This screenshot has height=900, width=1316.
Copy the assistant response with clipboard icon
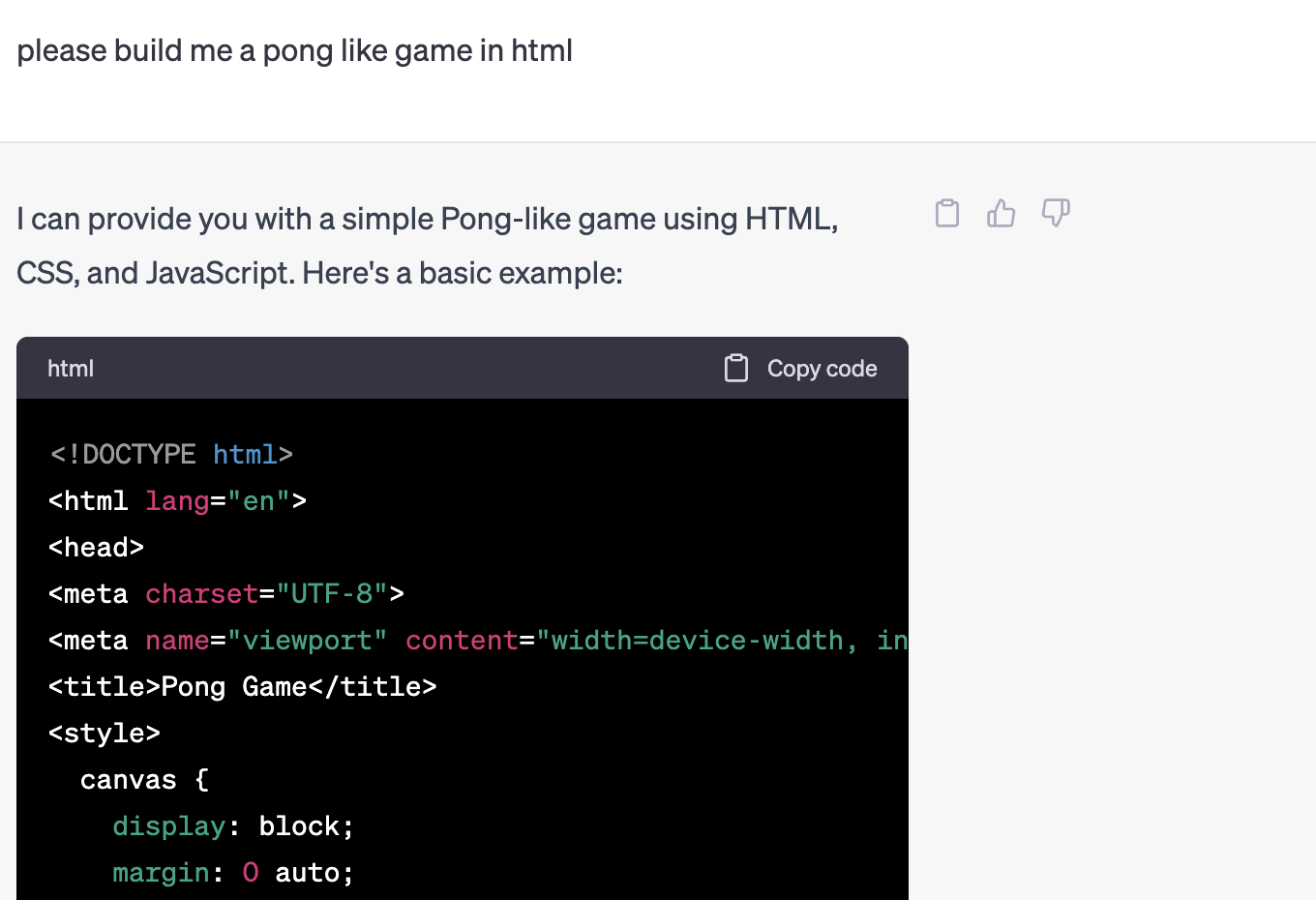[x=947, y=213]
